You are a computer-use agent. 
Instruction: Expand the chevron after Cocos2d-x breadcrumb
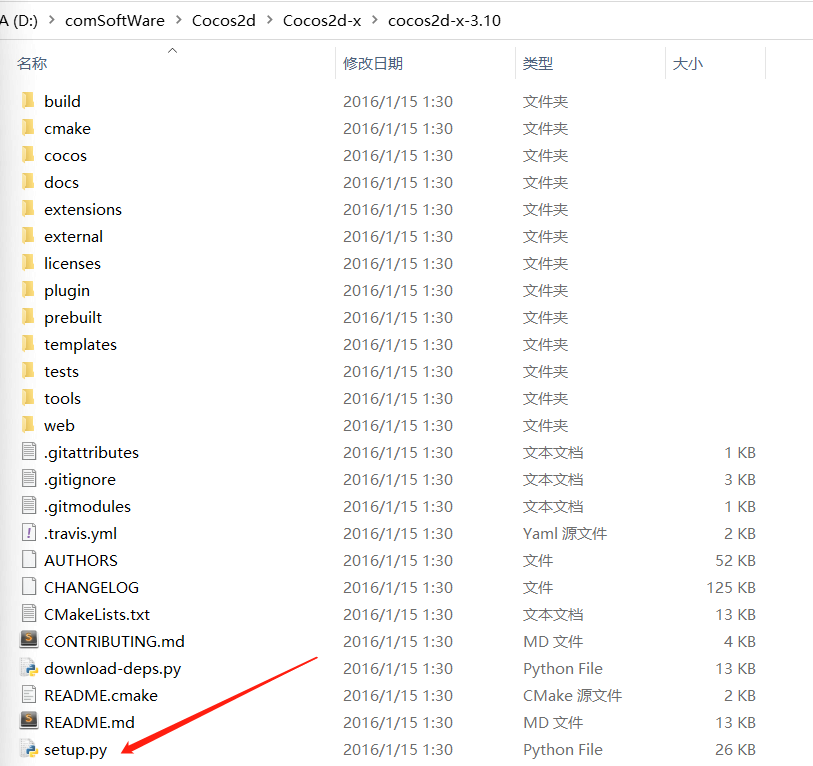pos(375,20)
